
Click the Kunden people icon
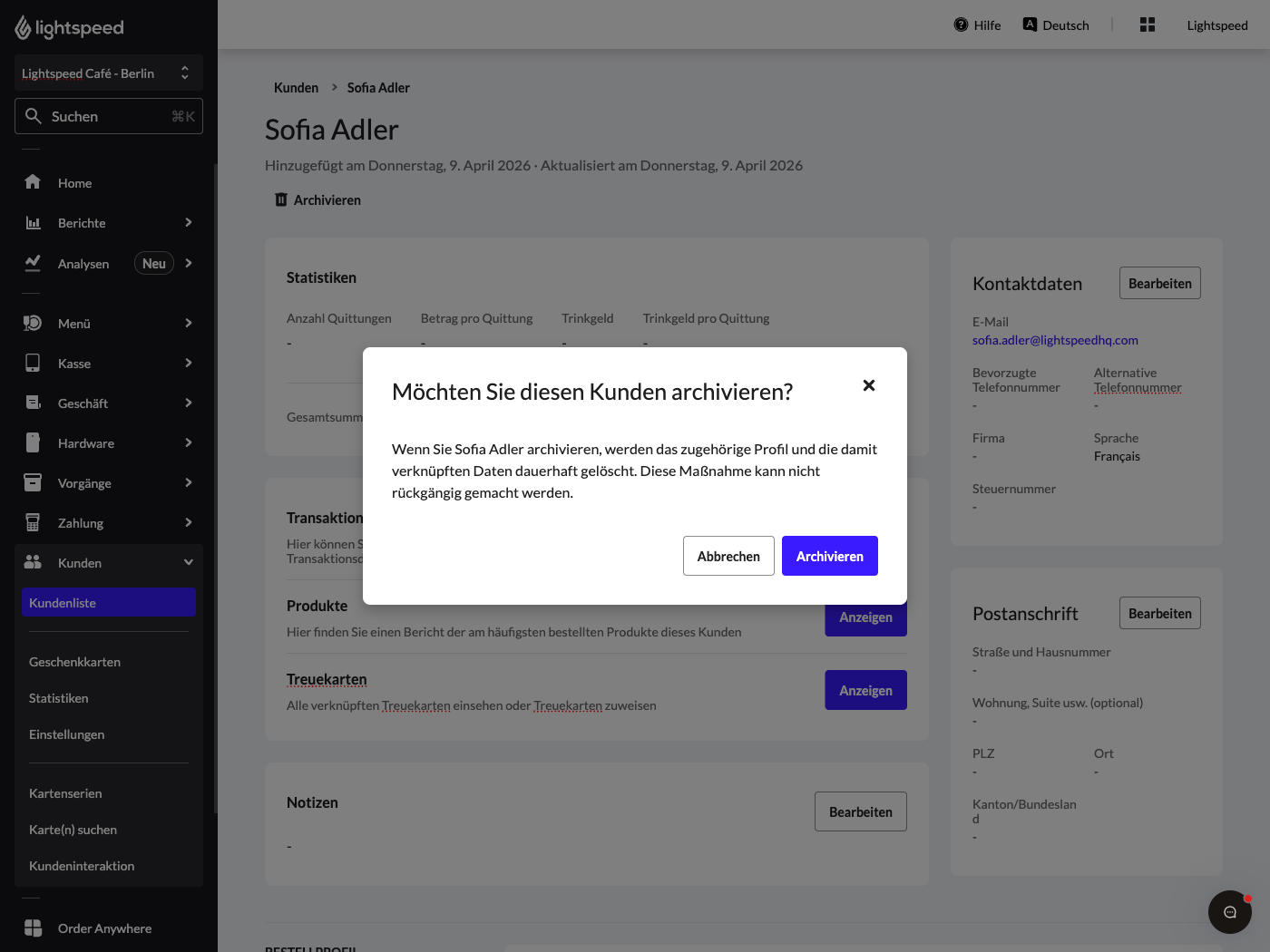pyautogui.click(x=33, y=562)
